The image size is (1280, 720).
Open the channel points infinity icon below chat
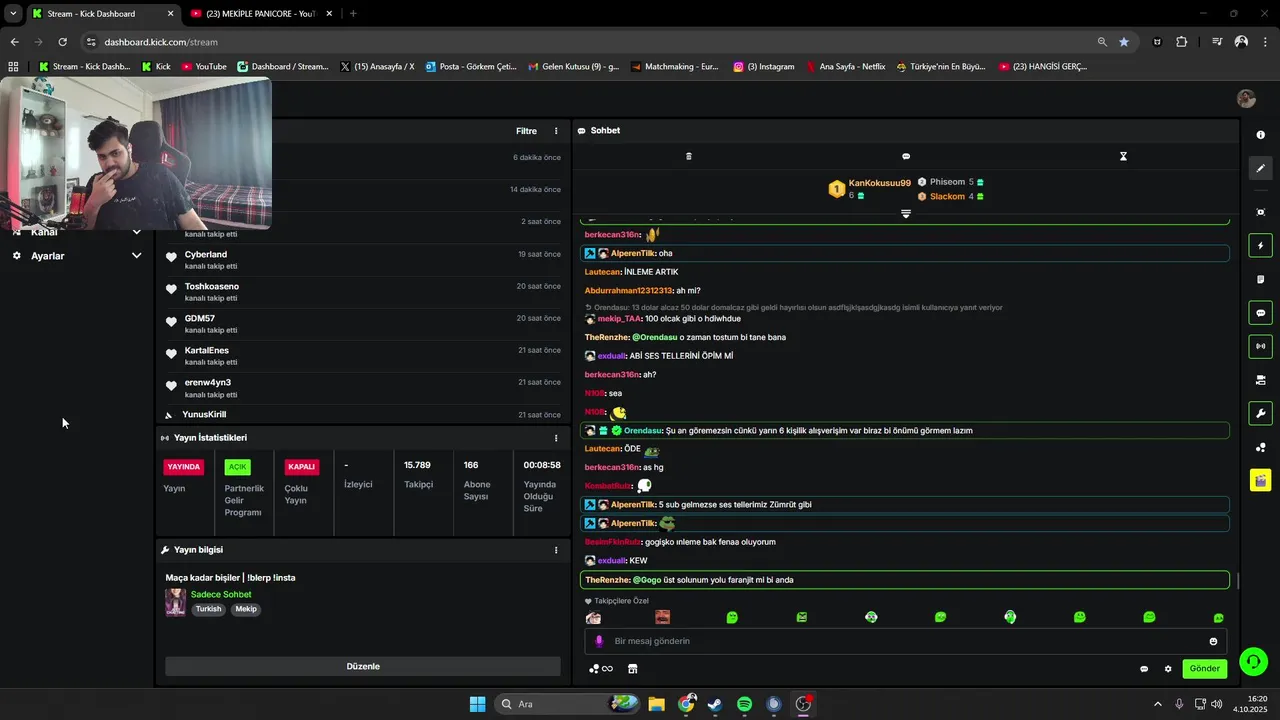coord(601,668)
